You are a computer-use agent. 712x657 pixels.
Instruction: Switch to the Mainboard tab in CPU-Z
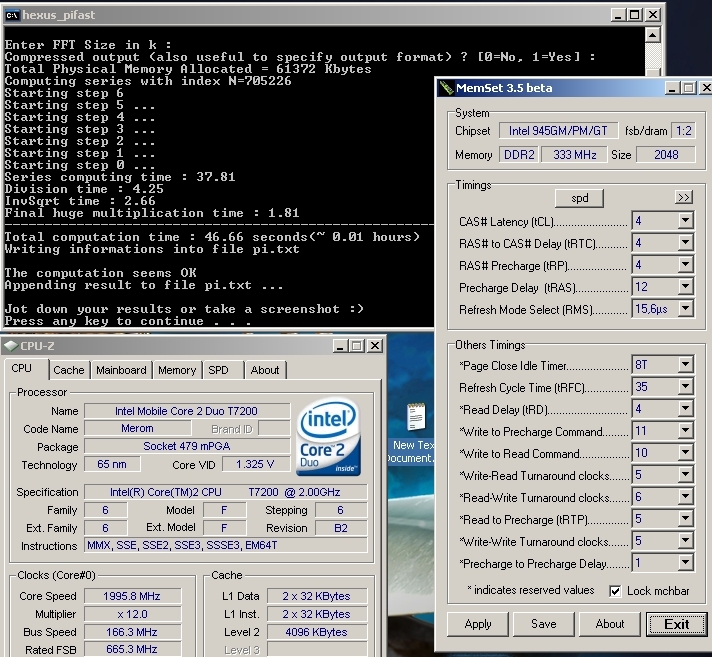point(121,370)
